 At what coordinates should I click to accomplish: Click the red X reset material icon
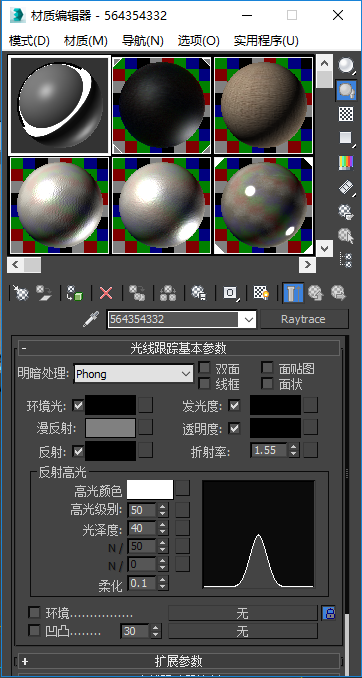pyautogui.click(x=106, y=294)
